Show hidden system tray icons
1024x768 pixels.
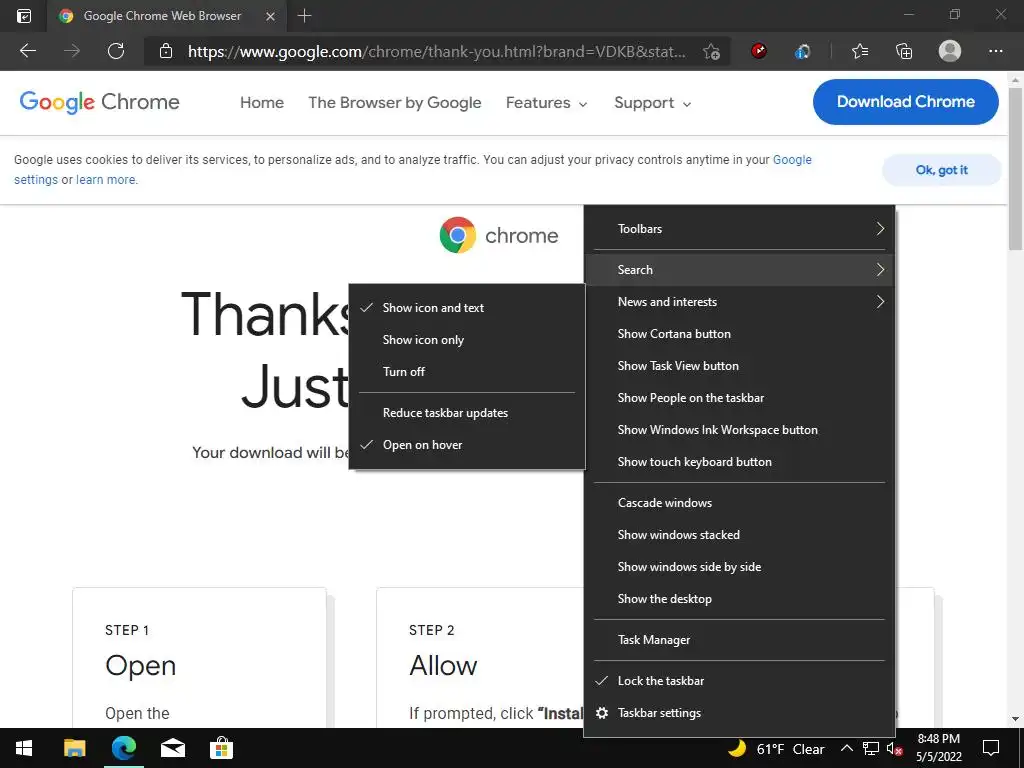coord(846,748)
